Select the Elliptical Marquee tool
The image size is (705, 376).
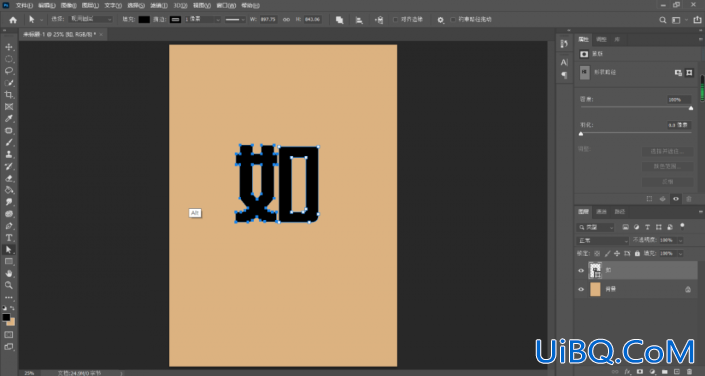coord(9,59)
